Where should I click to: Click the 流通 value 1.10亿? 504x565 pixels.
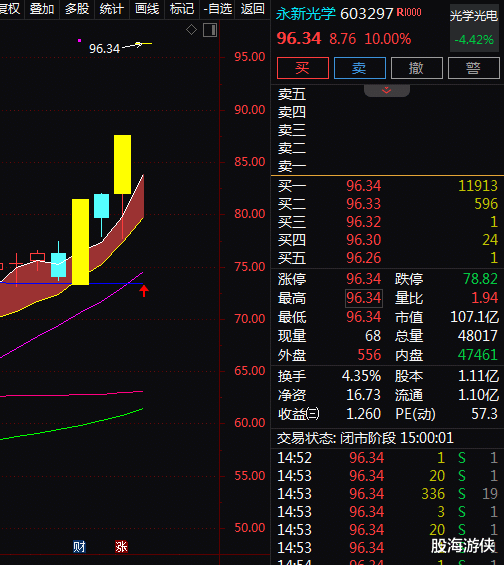[x=478, y=395]
